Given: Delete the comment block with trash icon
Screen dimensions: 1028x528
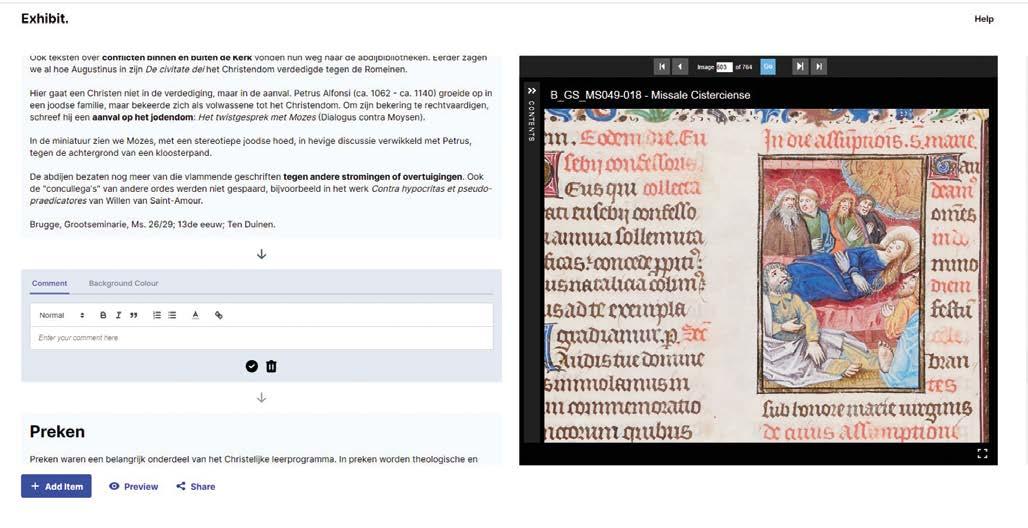Looking at the screenshot, I should click(x=271, y=366).
